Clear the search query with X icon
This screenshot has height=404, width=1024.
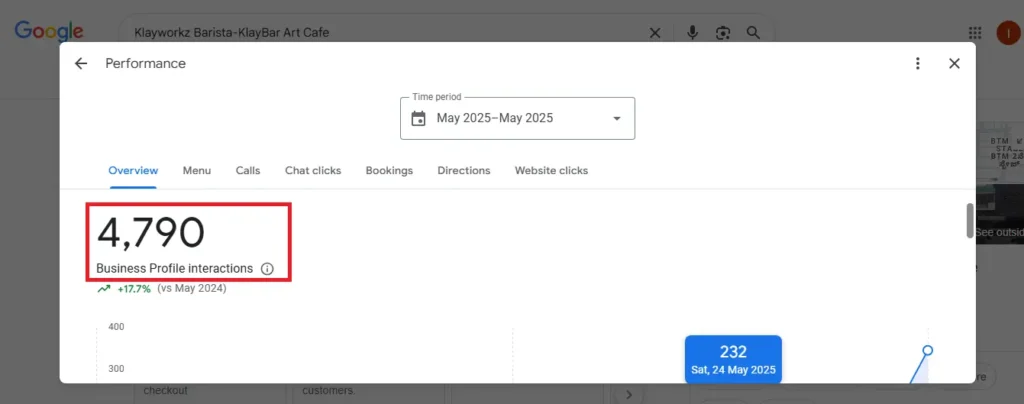654,33
